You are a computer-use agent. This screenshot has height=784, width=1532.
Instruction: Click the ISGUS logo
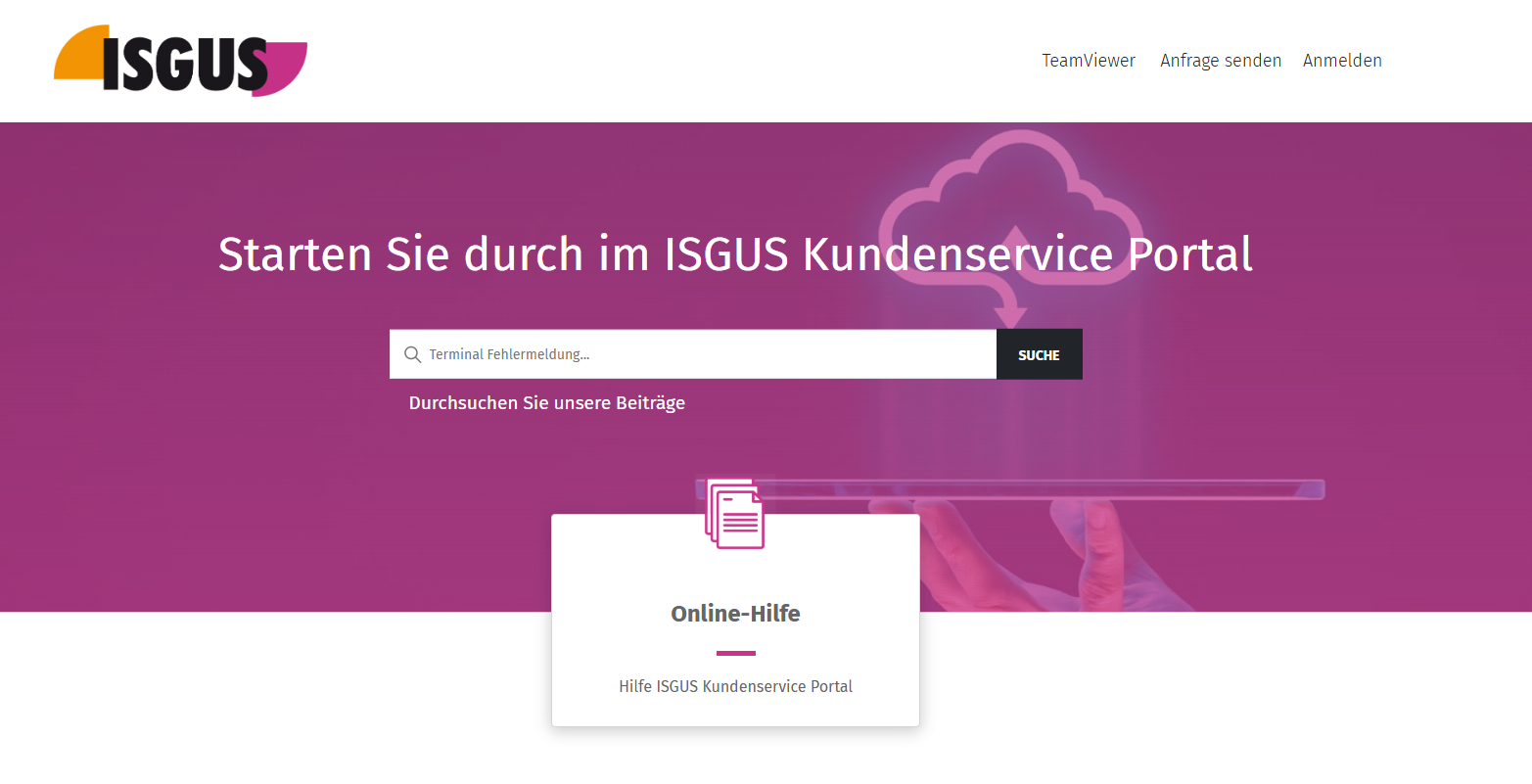click(x=181, y=61)
